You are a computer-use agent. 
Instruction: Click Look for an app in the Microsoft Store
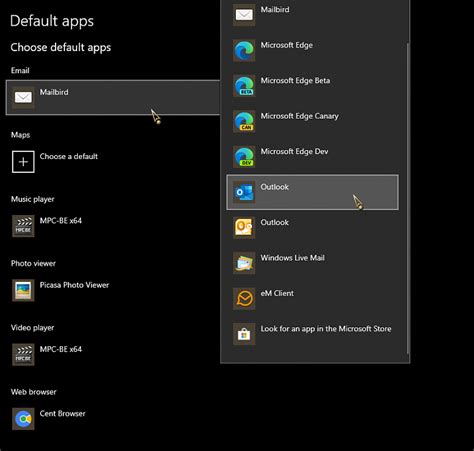click(x=312, y=334)
